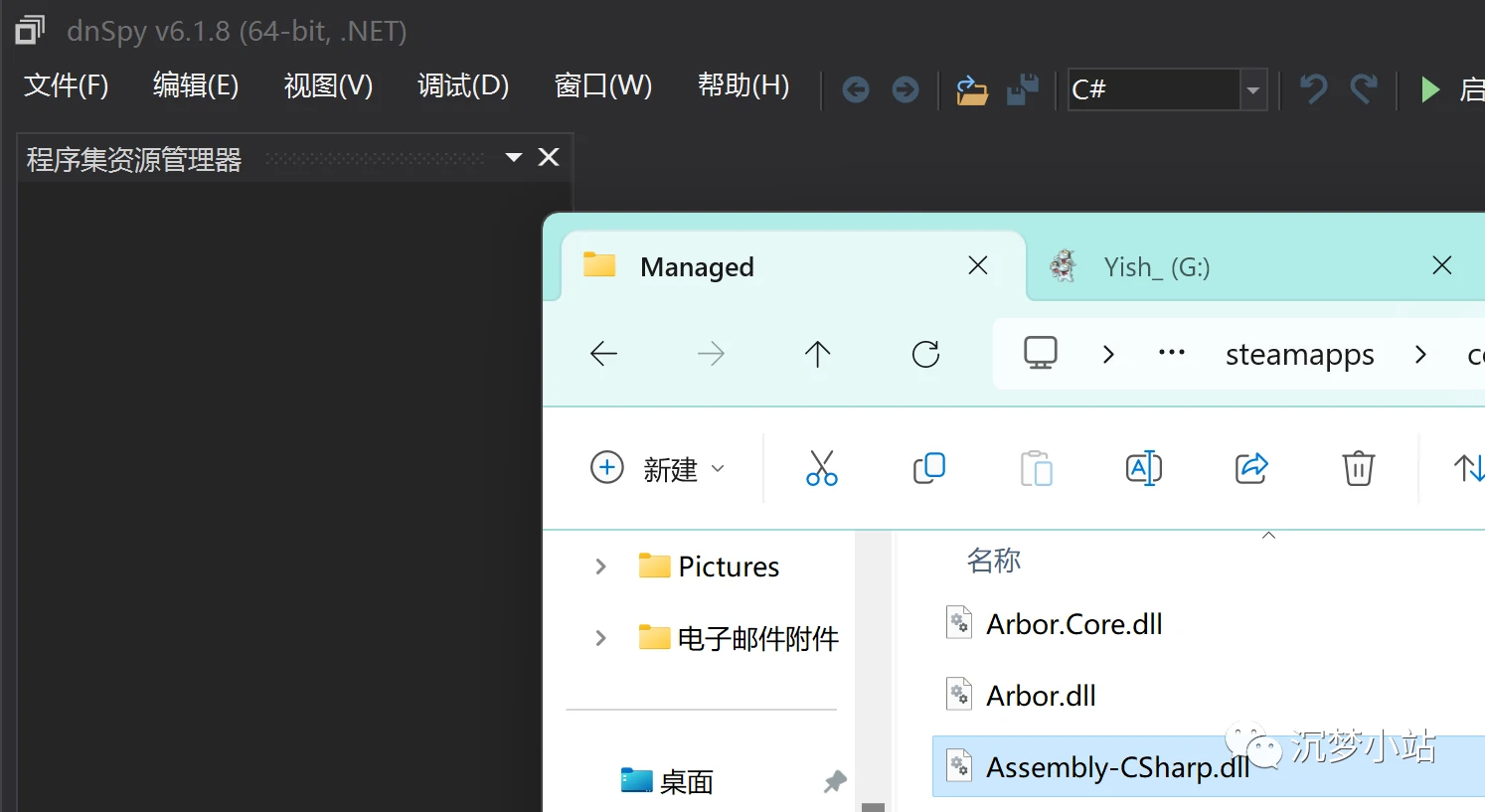Click the undo icon in dnSpy toolbar
The height and width of the screenshot is (812, 1485).
[x=1314, y=89]
